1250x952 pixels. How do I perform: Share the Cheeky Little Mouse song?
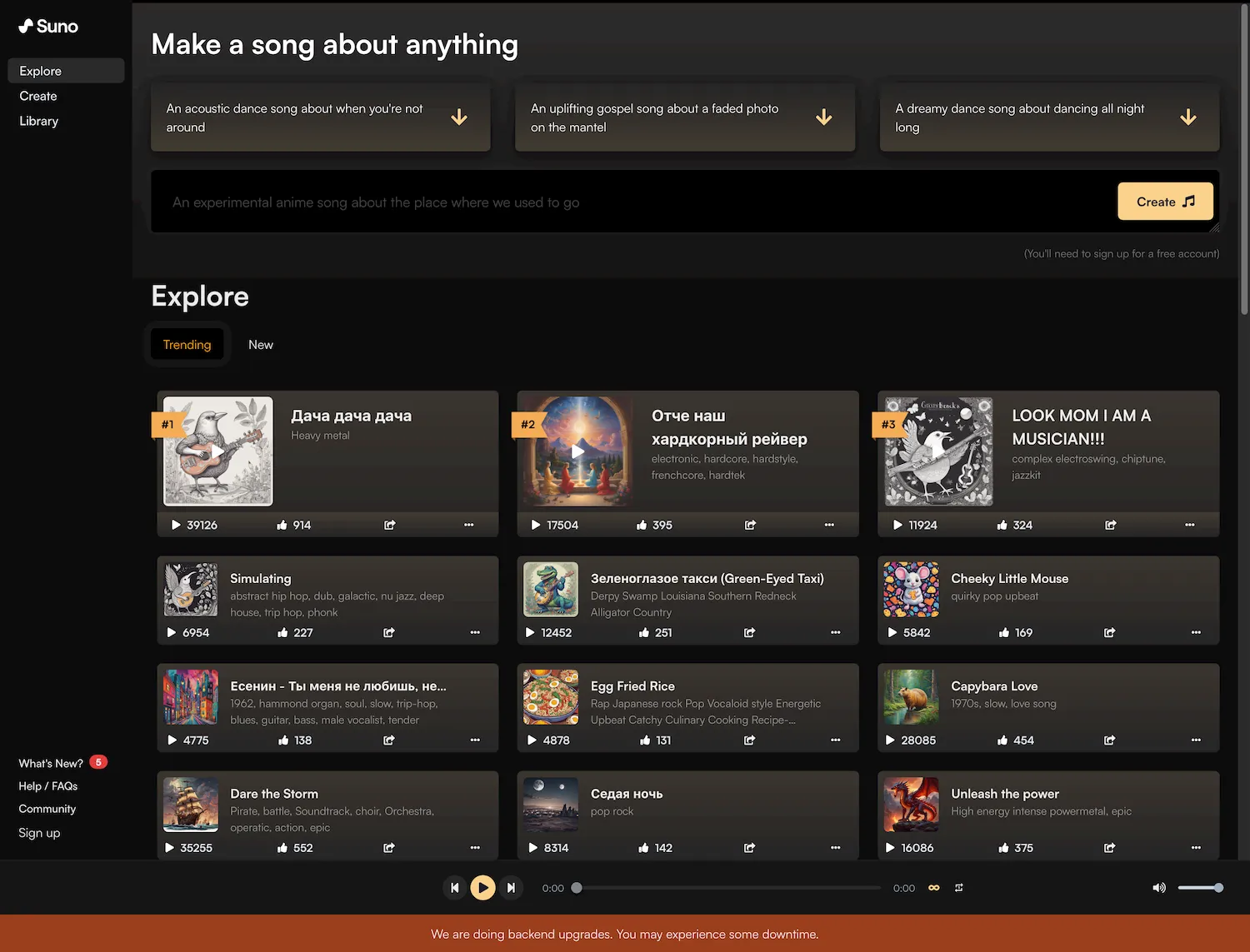point(1110,633)
